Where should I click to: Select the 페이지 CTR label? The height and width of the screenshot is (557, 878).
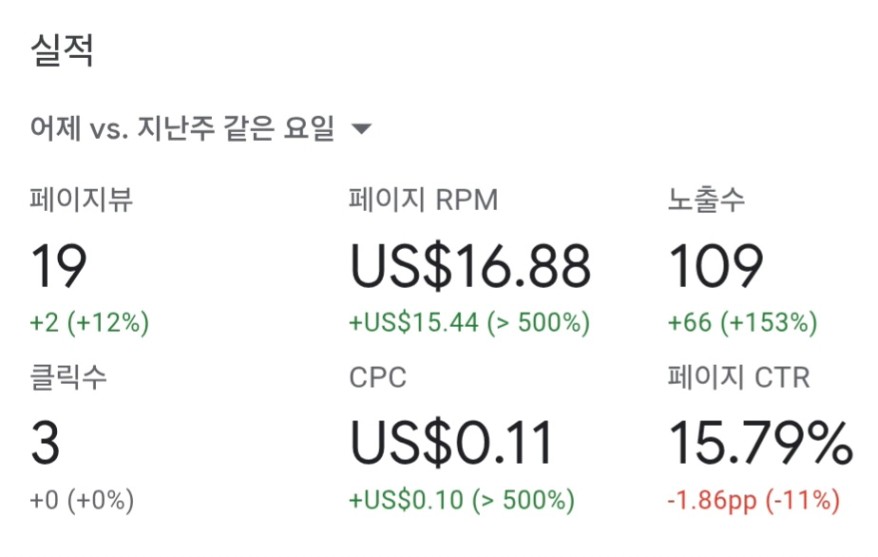coord(739,377)
